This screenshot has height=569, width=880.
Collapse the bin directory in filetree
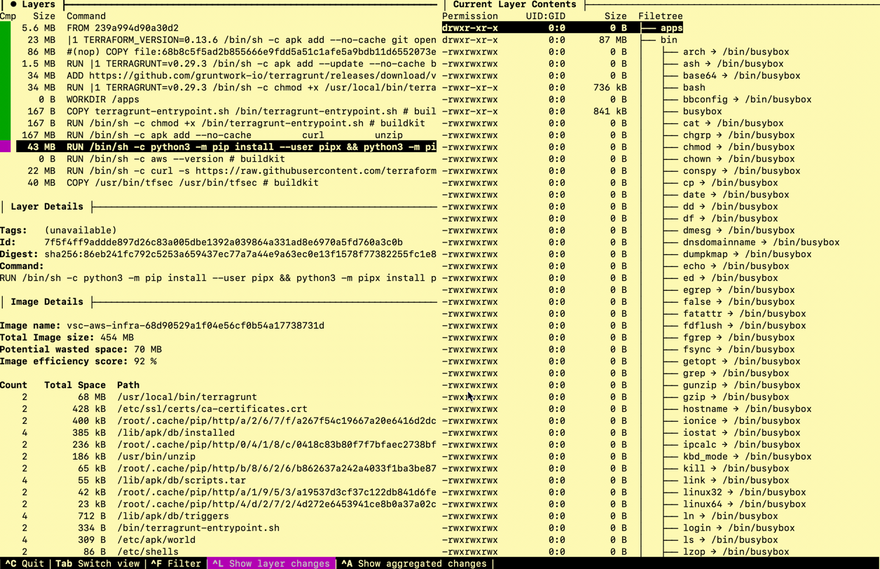pos(668,40)
